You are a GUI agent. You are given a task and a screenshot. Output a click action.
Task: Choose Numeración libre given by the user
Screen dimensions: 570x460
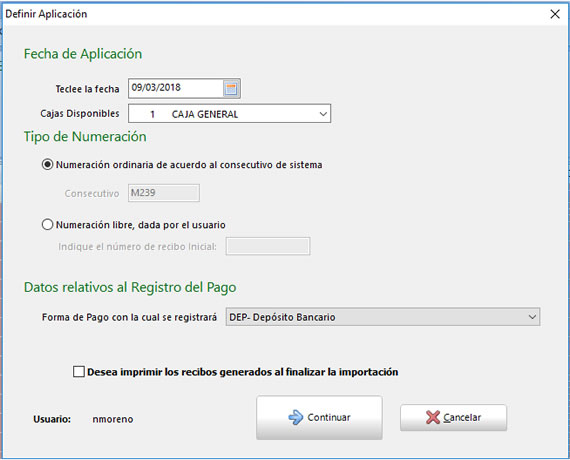[x=47, y=225]
